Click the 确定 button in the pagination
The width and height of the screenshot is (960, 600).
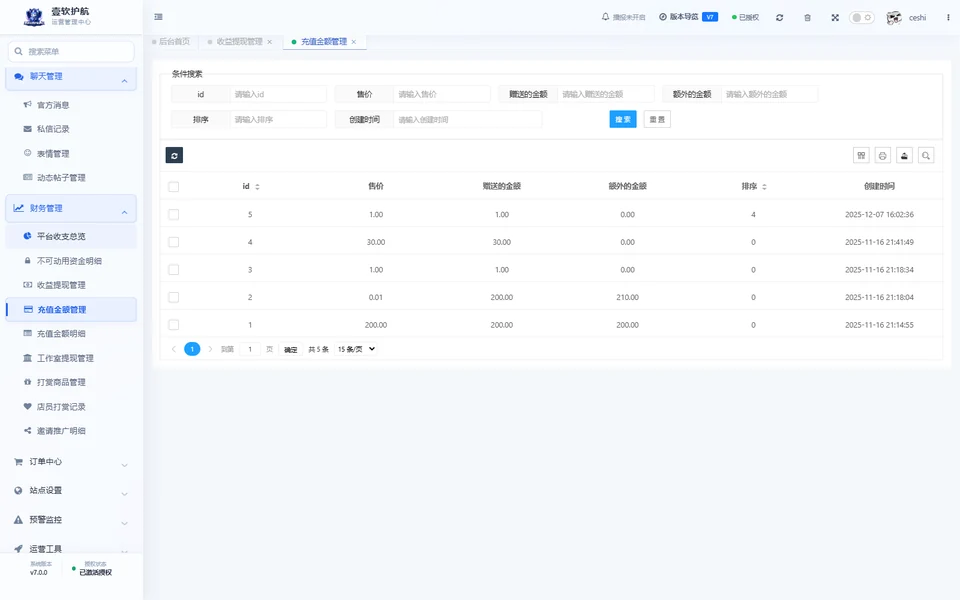point(291,350)
